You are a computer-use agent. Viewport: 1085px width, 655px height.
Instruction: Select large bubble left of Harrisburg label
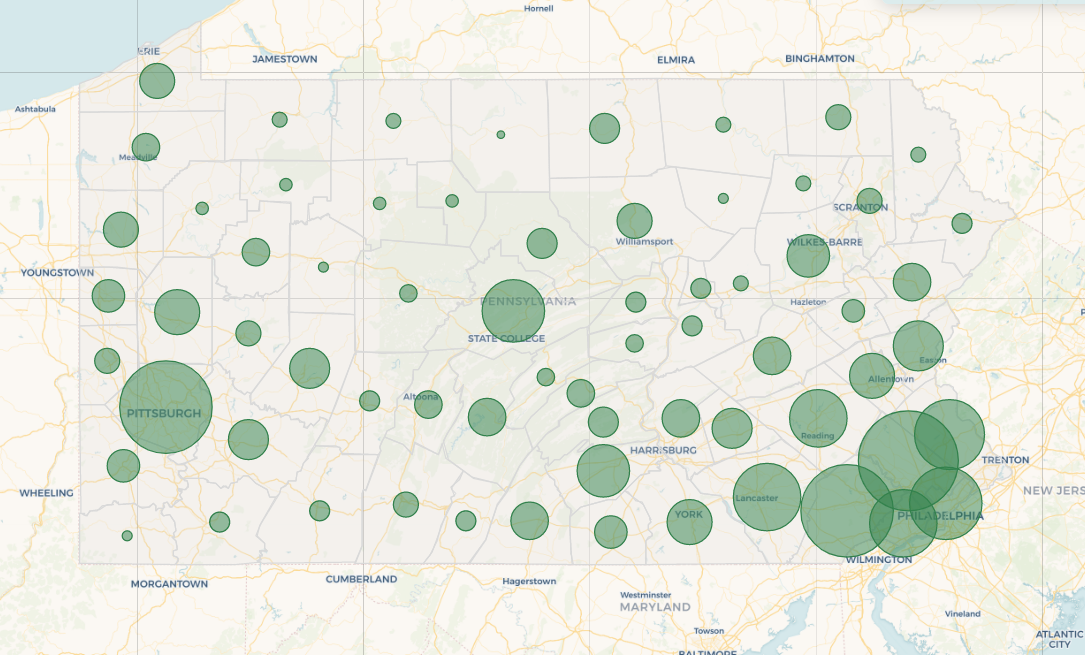(x=603, y=471)
